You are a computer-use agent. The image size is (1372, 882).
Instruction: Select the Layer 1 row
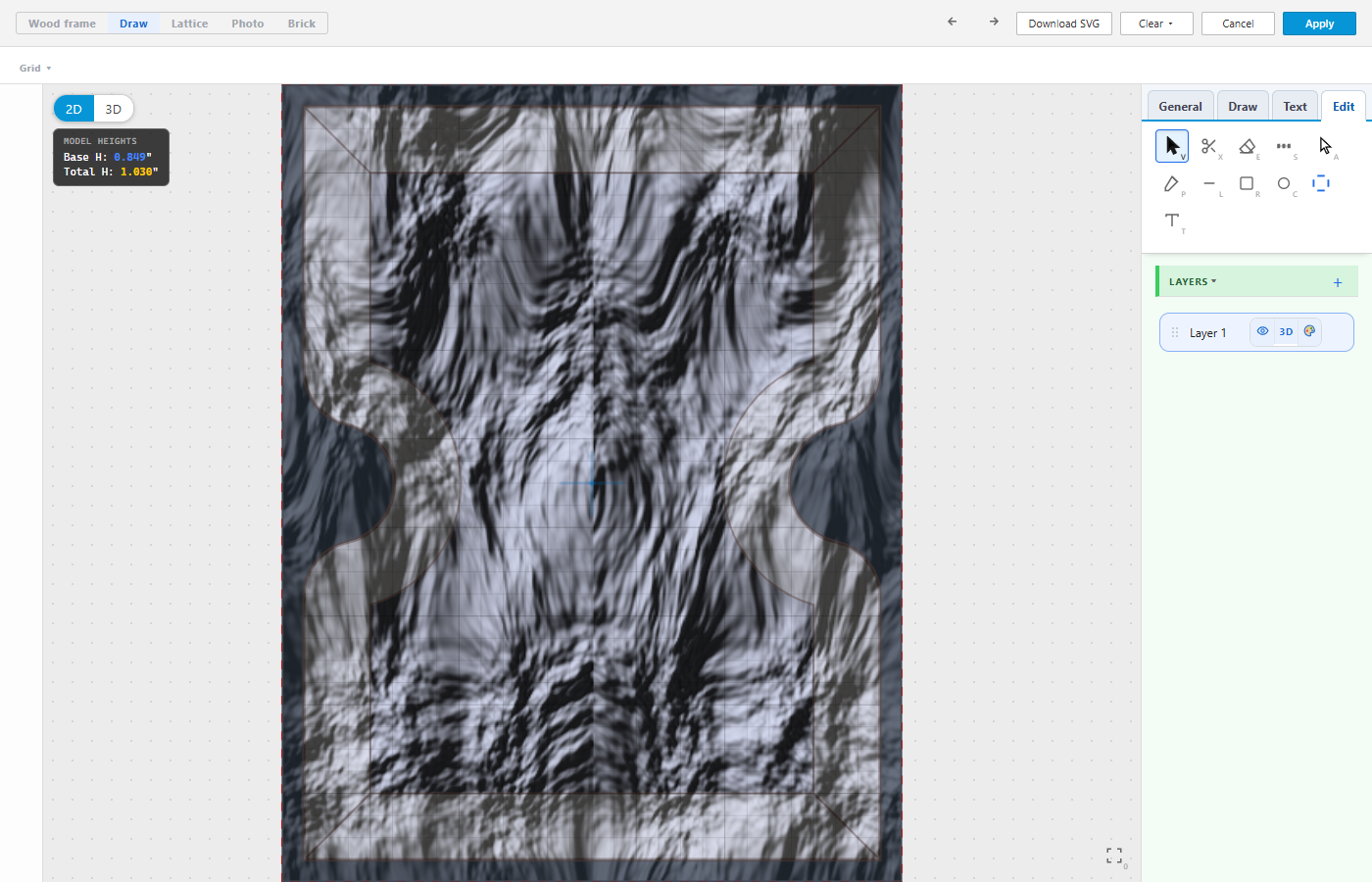(1256, 332)
